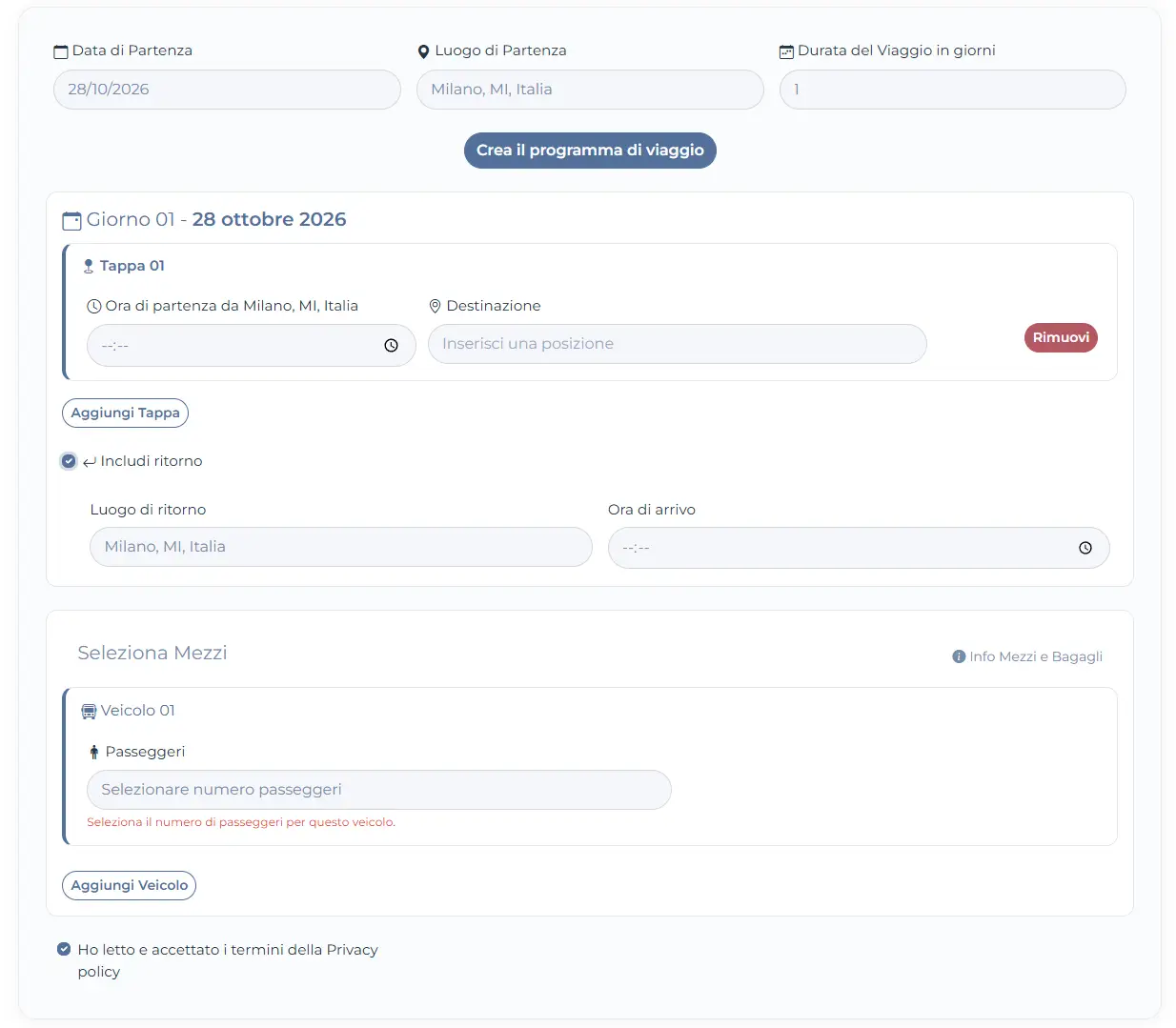Screen dimensions: 1176x1028
Task: Open time picker in the departure time field
Action: pyautogui.click(x=391, y=346)
